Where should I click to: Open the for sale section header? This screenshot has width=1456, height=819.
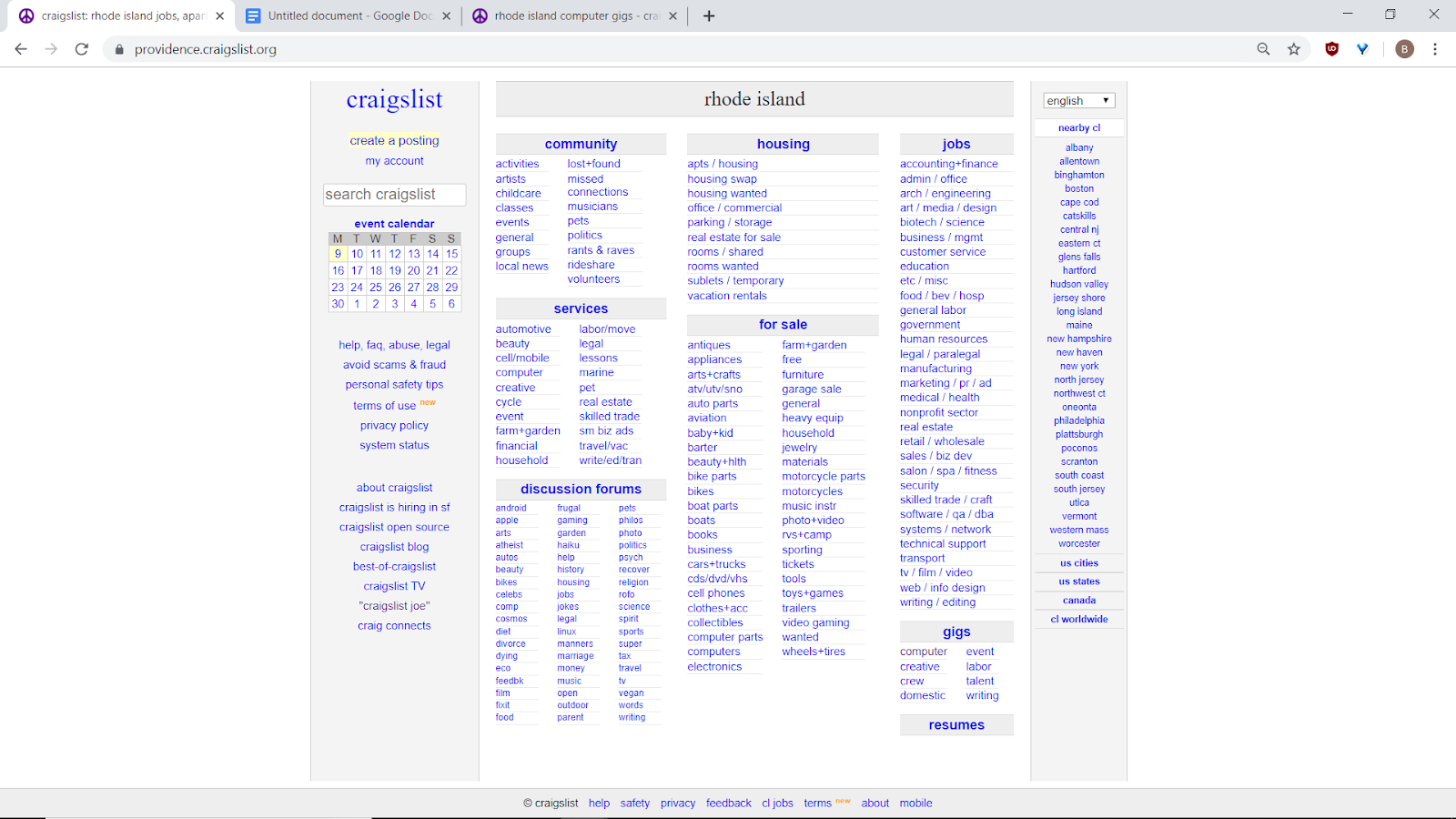pyautogui.click(x=784, y=324)
